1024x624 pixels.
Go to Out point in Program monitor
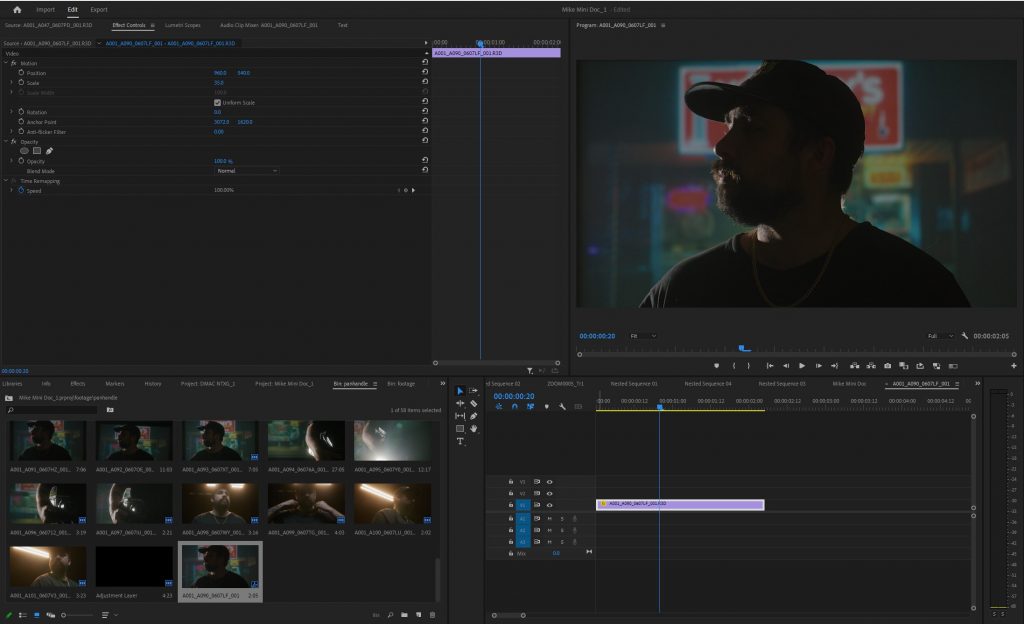coord(834,366)
